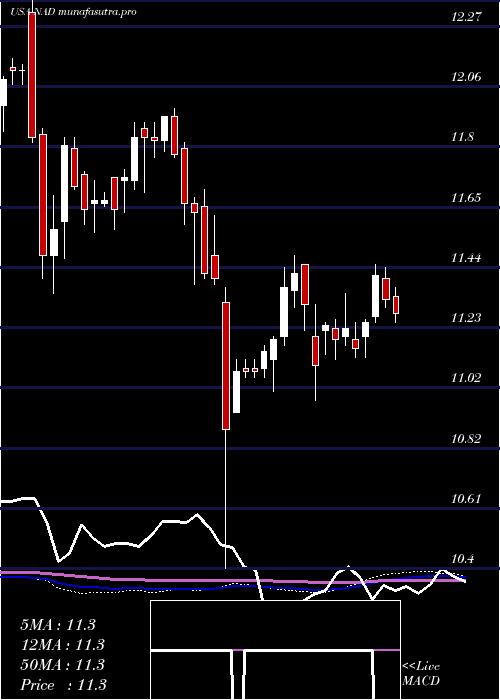Click the 11.65 price axis label
The image size is (500, 700).
click(x=467, y=198)
